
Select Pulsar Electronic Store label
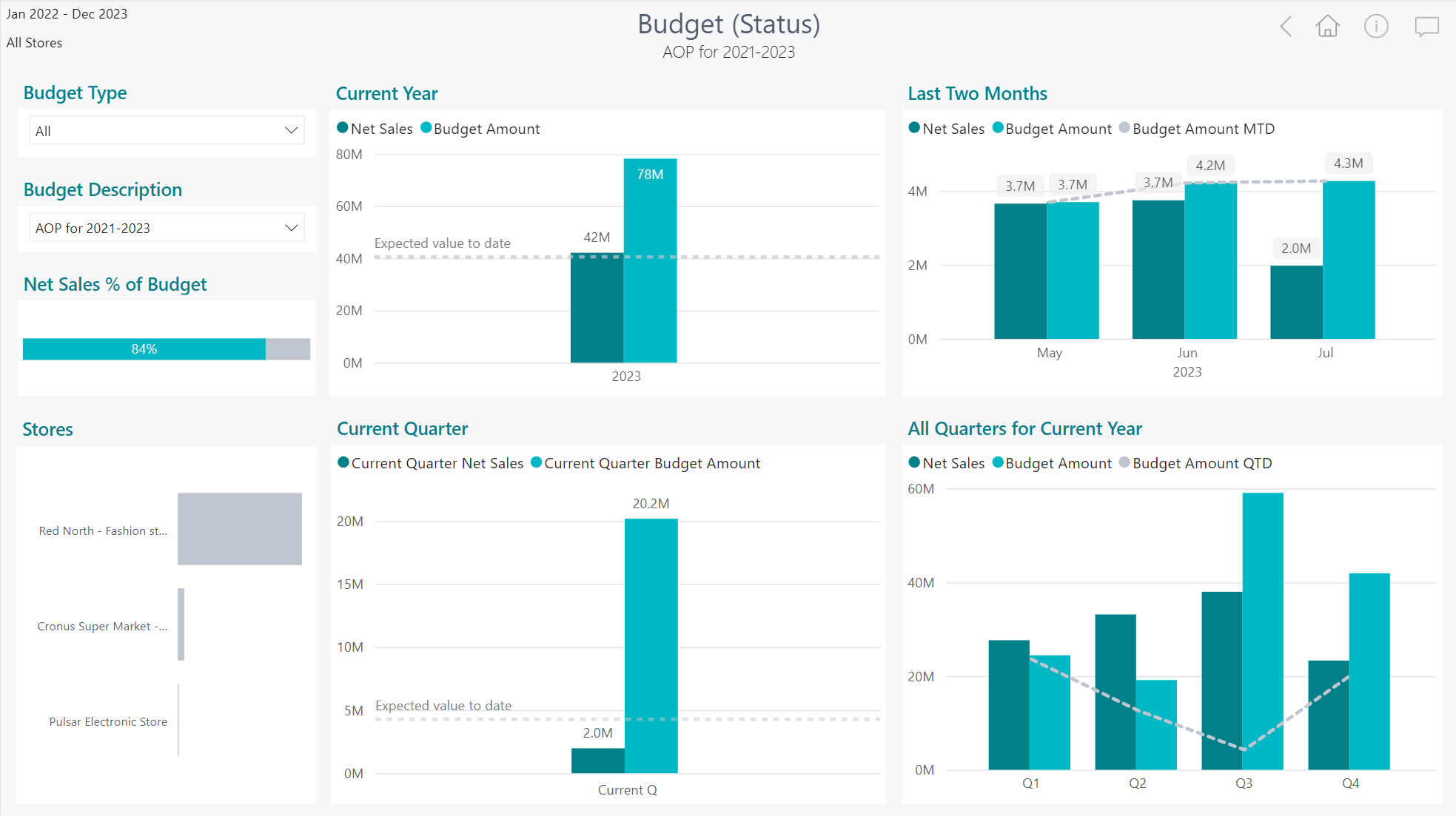pos(108,721)
